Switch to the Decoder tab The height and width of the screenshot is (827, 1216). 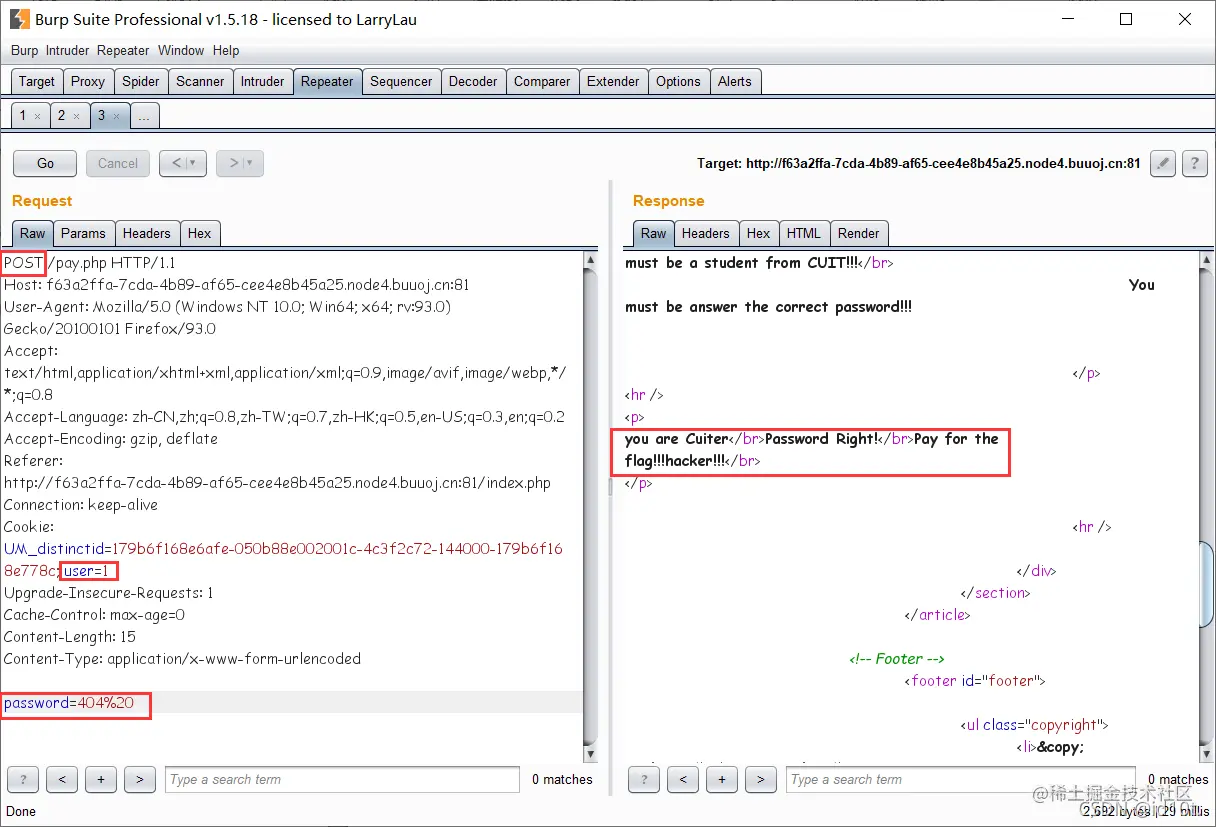pyautogui.click(x=473, y=82)
